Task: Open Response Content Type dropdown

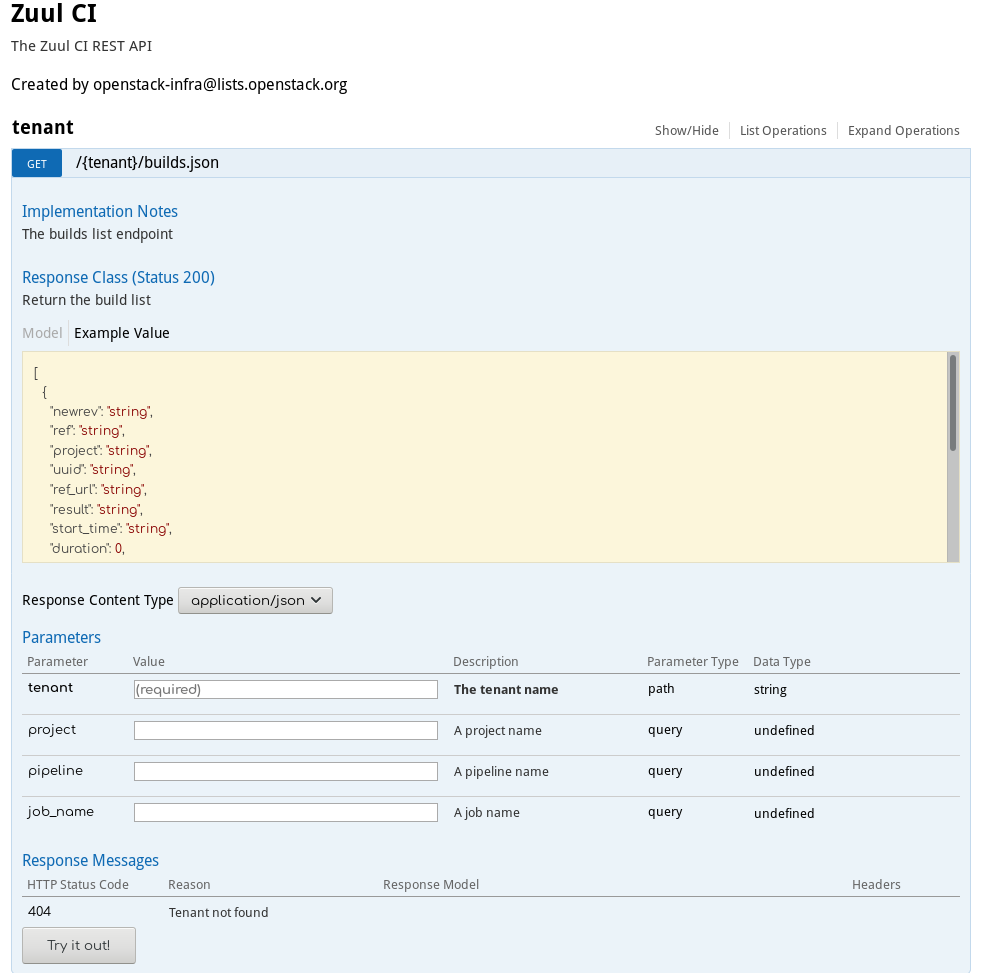Action: [256, 600]
